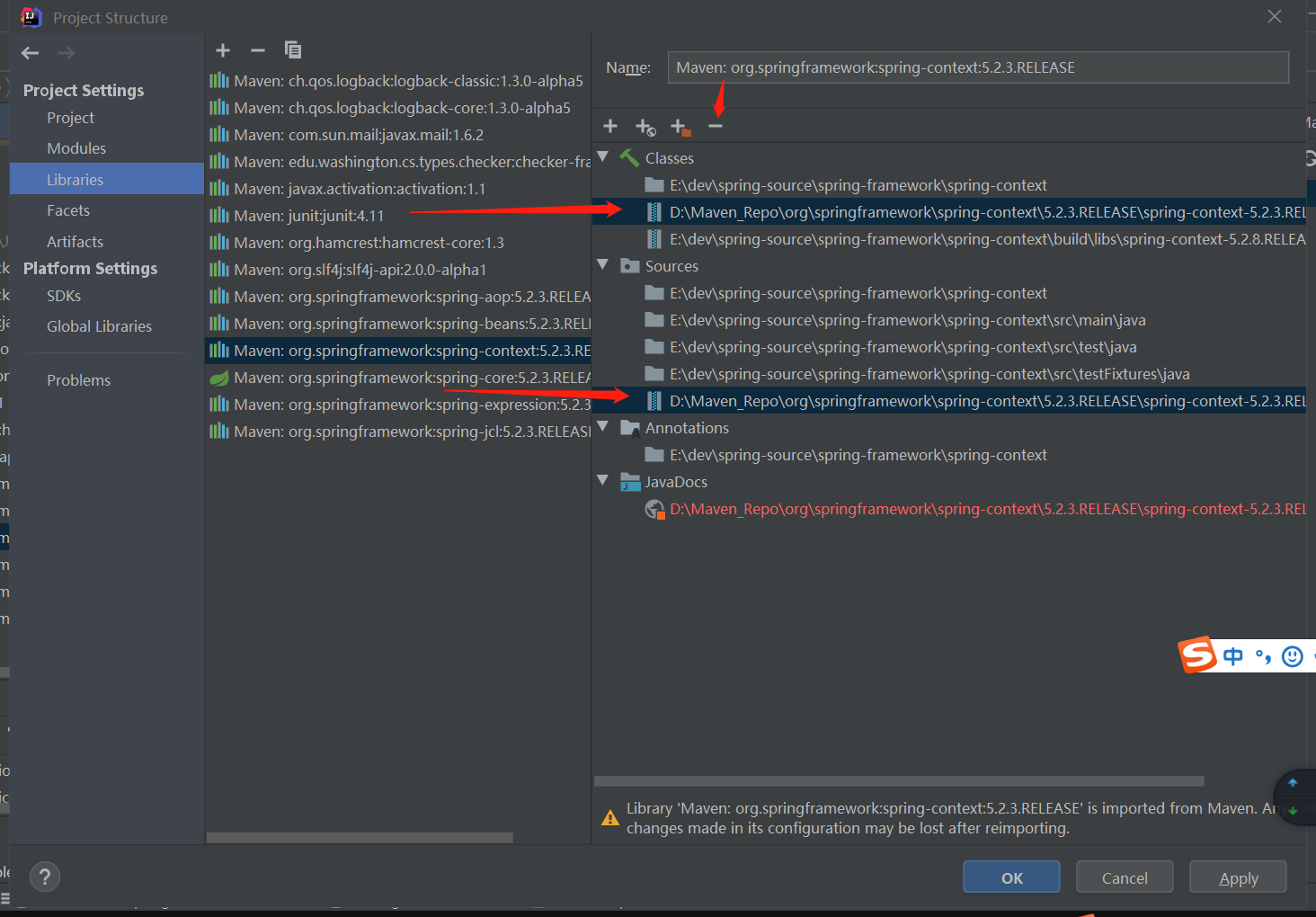The width and height of the screenshot is (1316, 917).
Task: Click the Exclude roots icon
Action: tap(680, 128)
